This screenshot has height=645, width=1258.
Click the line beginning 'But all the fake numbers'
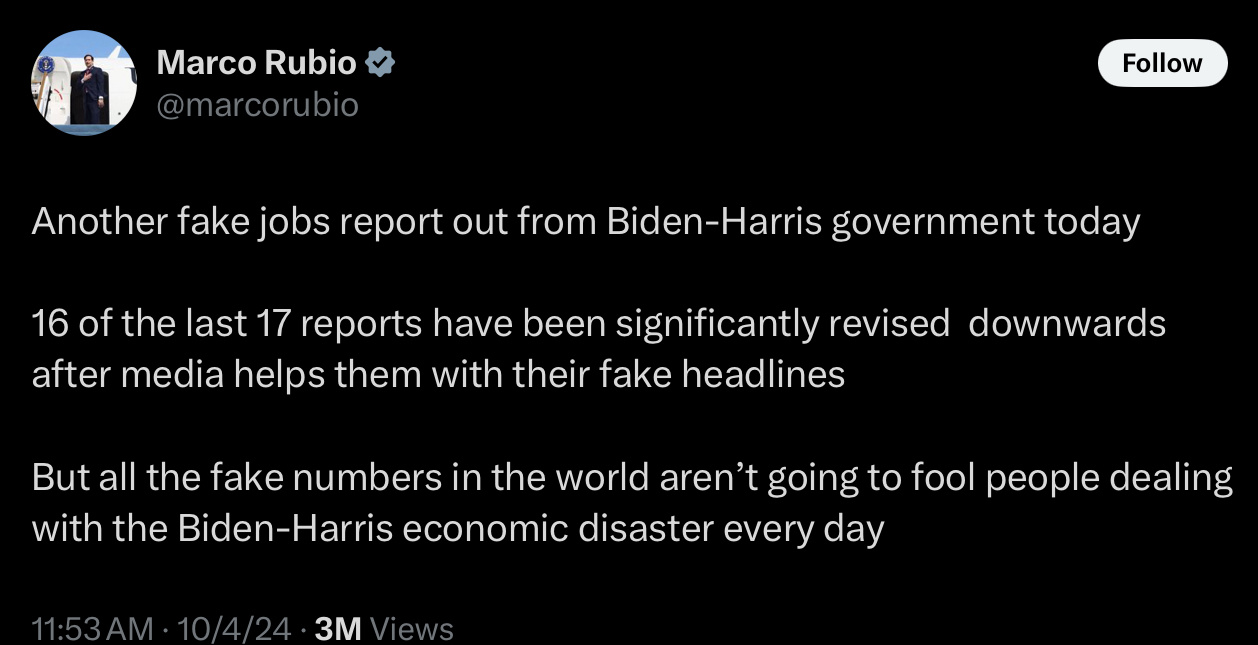[x=632, y=478]
